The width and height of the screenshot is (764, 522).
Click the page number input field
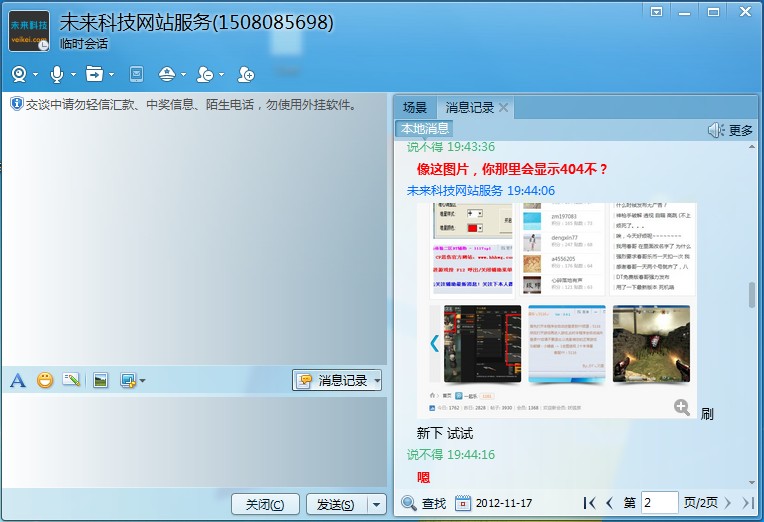pos(660,503)
